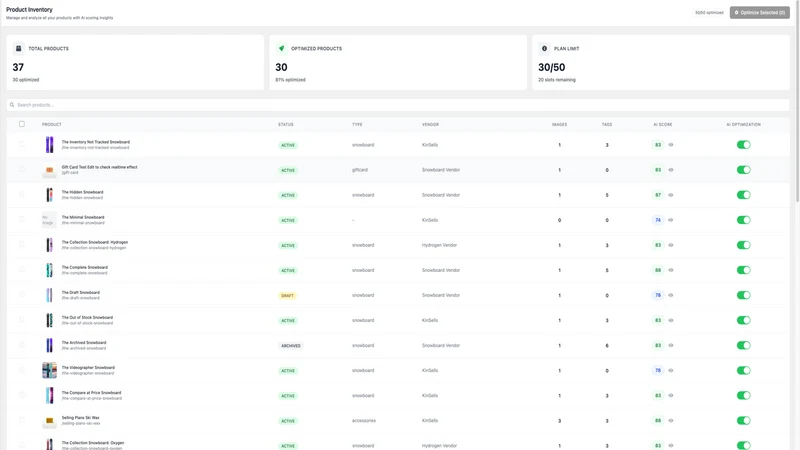View AI score details for Inventory Not Tracked Snowboard

670,145
